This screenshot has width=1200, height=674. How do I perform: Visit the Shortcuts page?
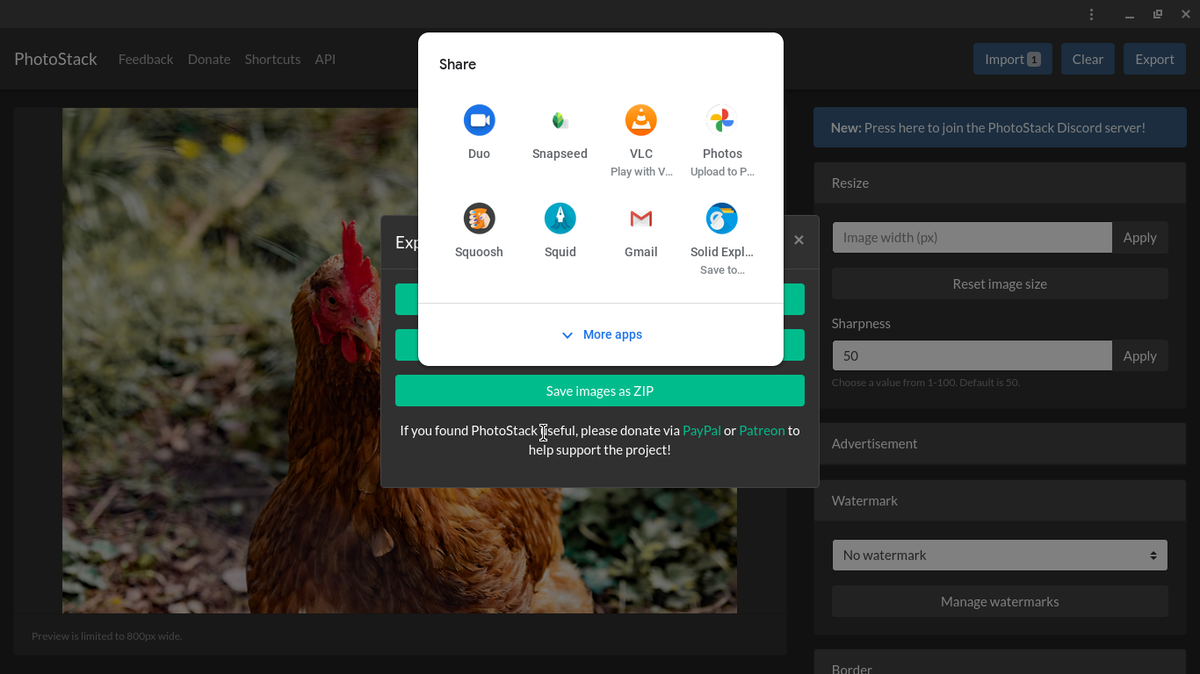coord(272,59)
